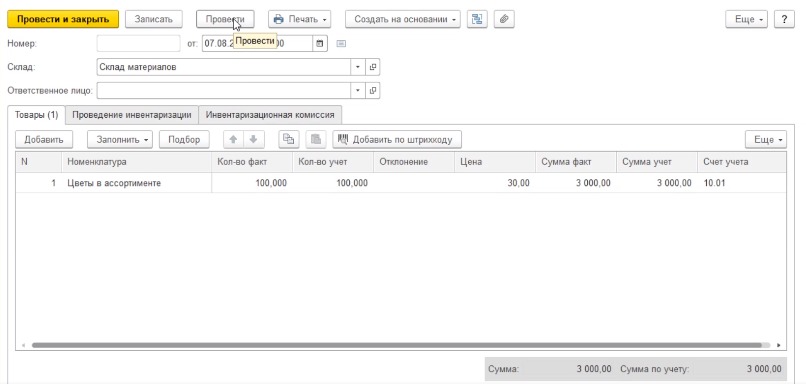Open the Ответственное лицо record using open-form icon
The image size is (806, 384).
pyautogui.click(x=373, y=91)
